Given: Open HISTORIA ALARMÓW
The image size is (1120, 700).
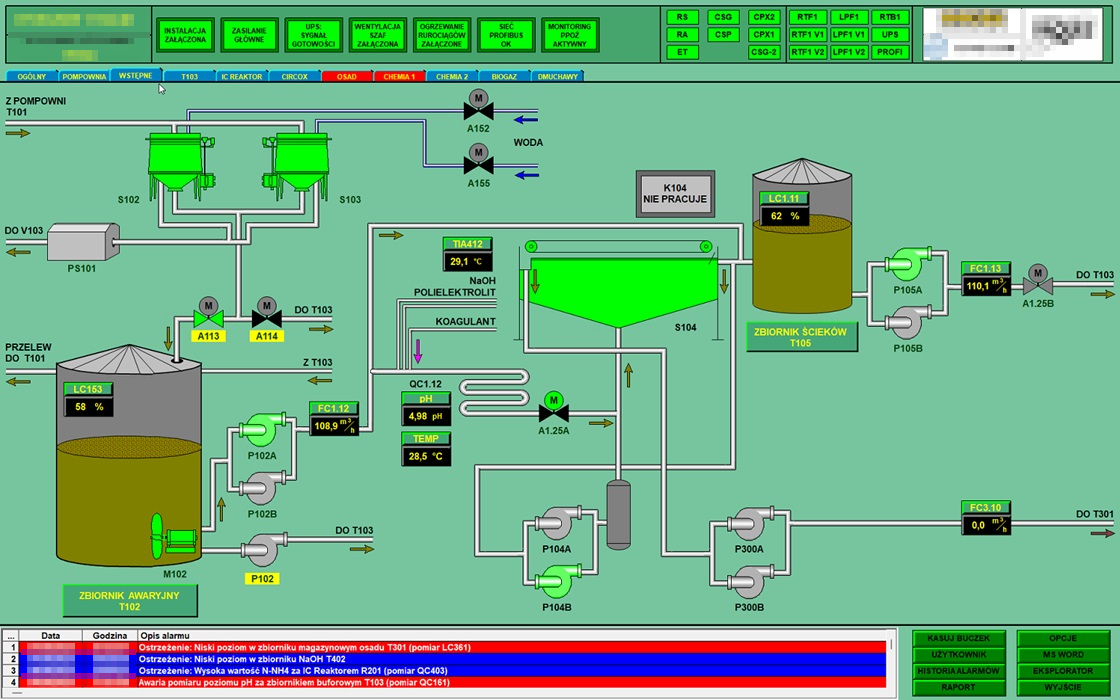Looking at the screenshot, I should click(x=957, y=670).
